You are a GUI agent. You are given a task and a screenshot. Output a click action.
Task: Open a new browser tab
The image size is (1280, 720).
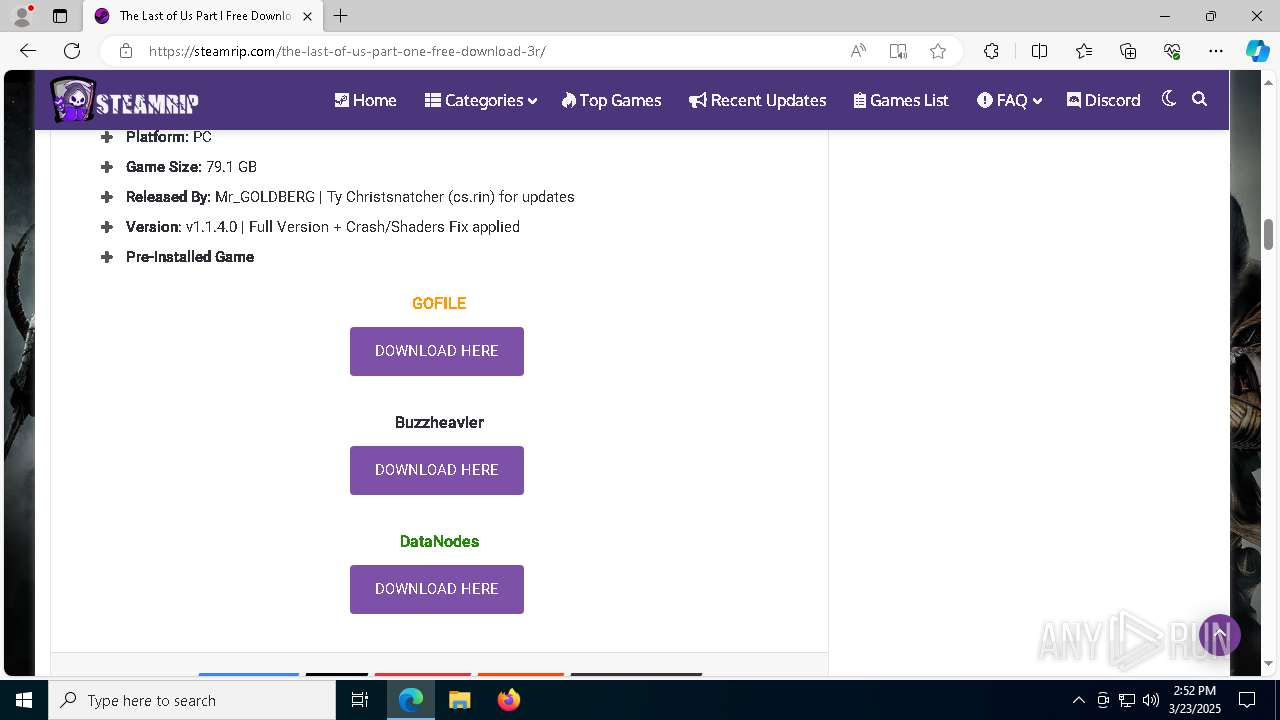(x=341, y=16)
